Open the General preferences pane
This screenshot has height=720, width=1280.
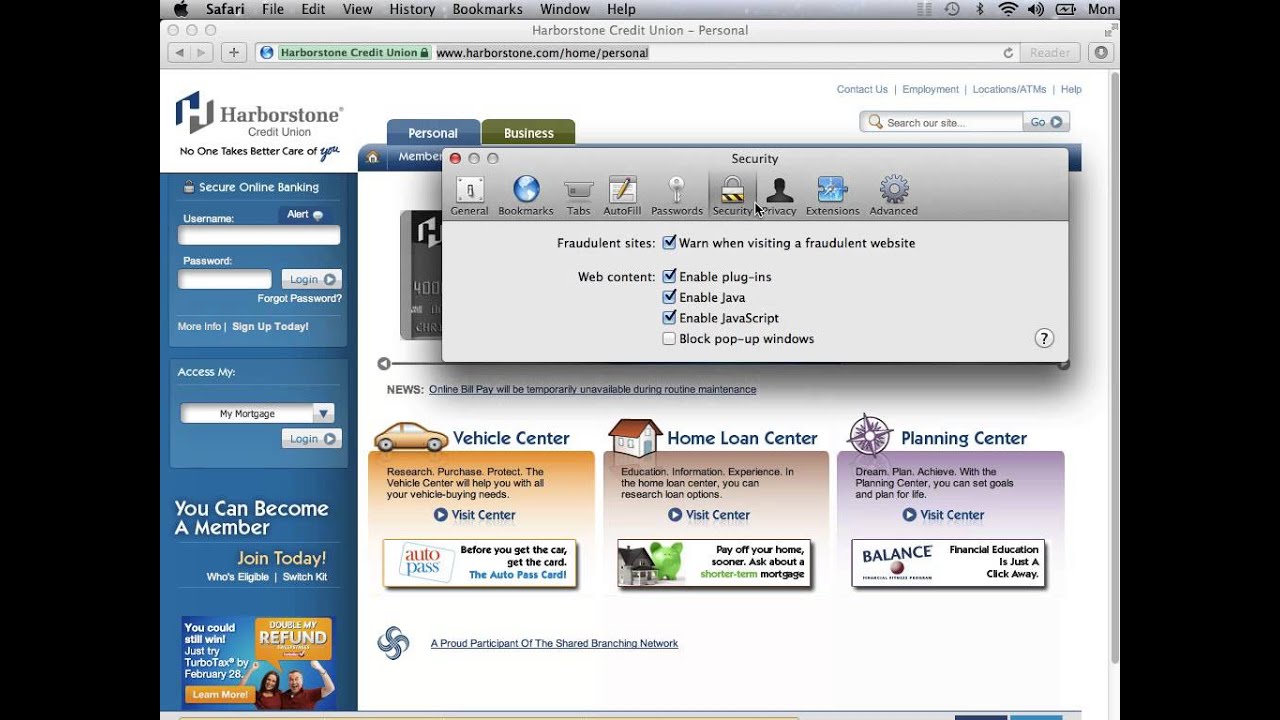click(469, 195)
